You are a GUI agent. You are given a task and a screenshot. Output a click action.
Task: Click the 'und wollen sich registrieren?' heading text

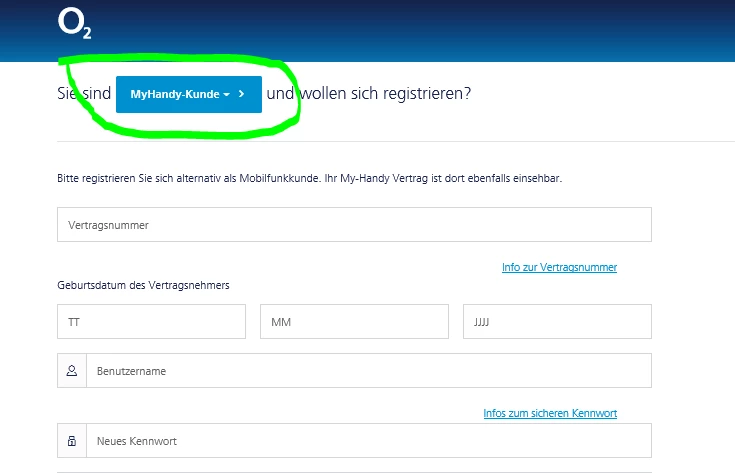369,93
